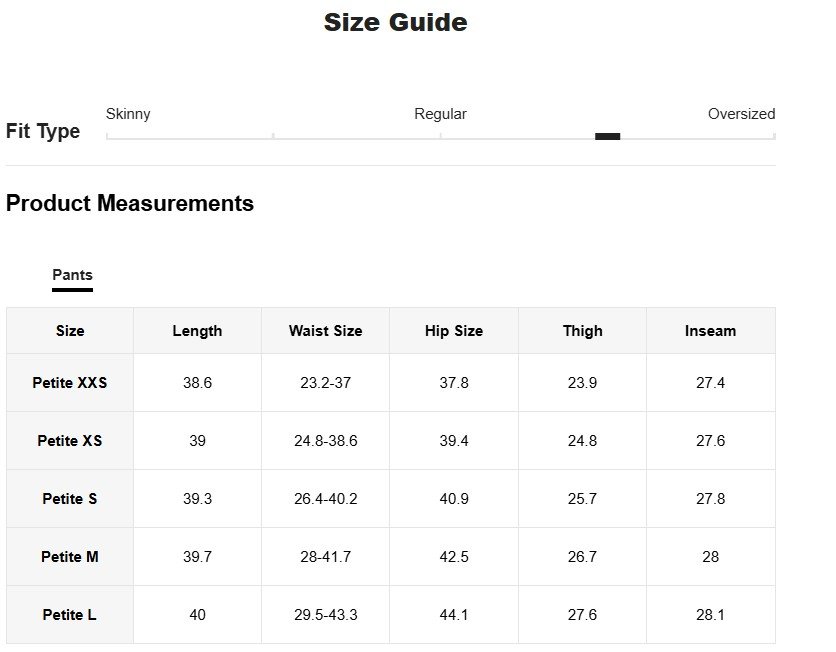Click the Inseam column header
836x652 pixels.
point(710,331)
